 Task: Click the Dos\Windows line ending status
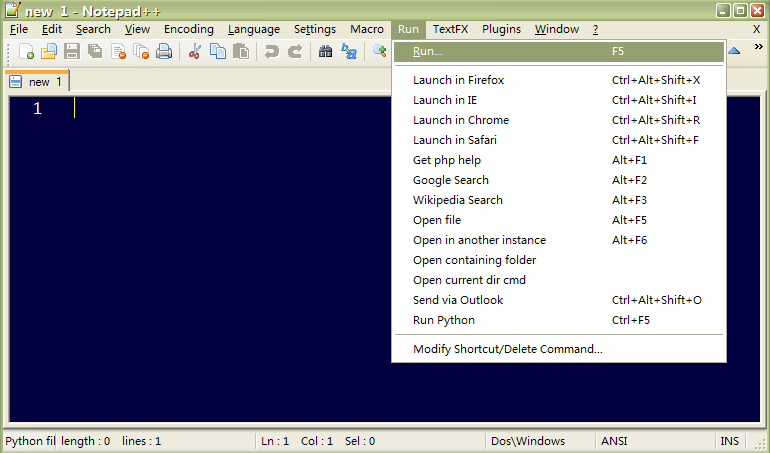[x=540, y=441]
